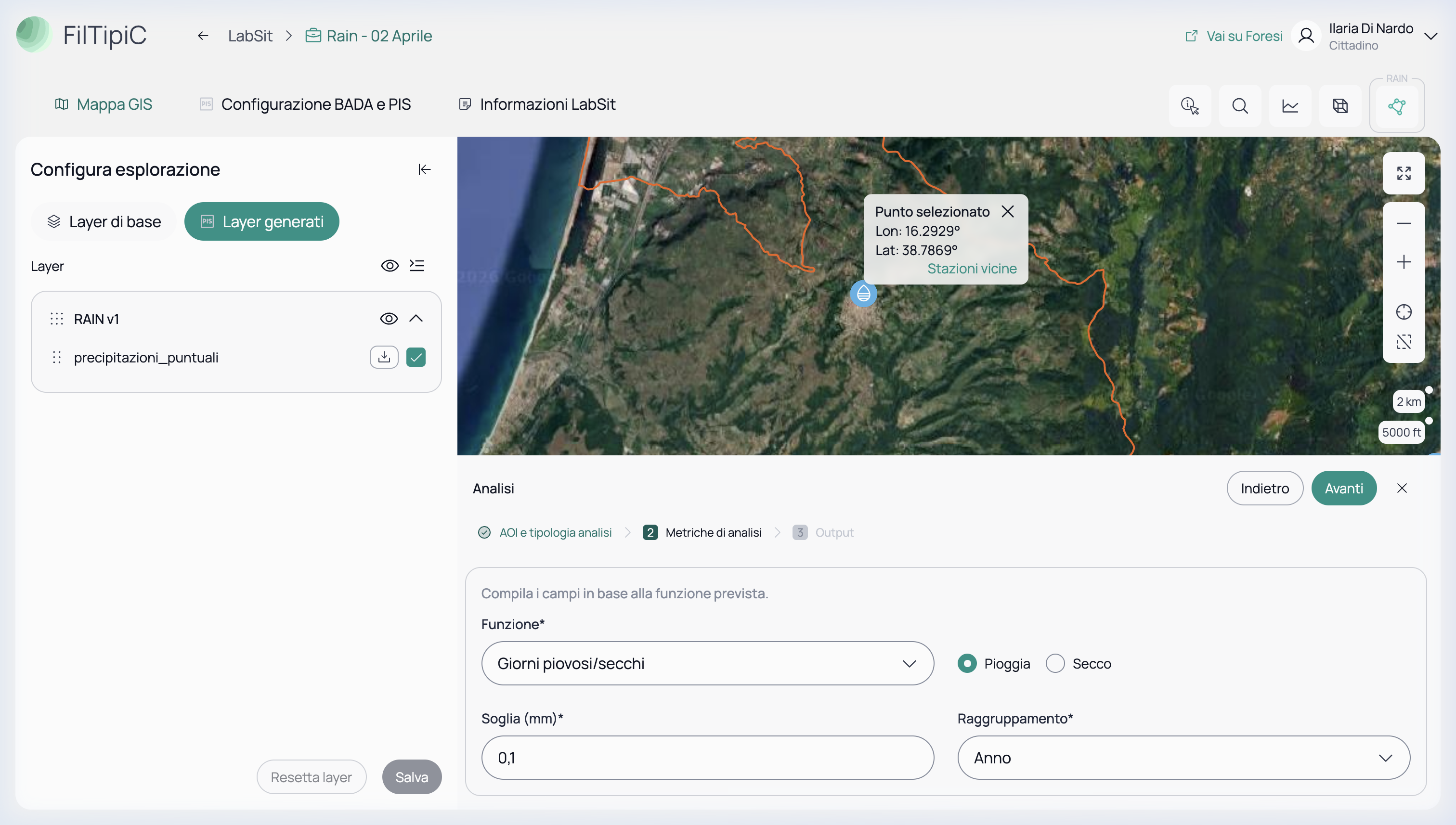Select the Metriche di analisi step
This screenshot has width=1456, height=825.
[702, 533]
